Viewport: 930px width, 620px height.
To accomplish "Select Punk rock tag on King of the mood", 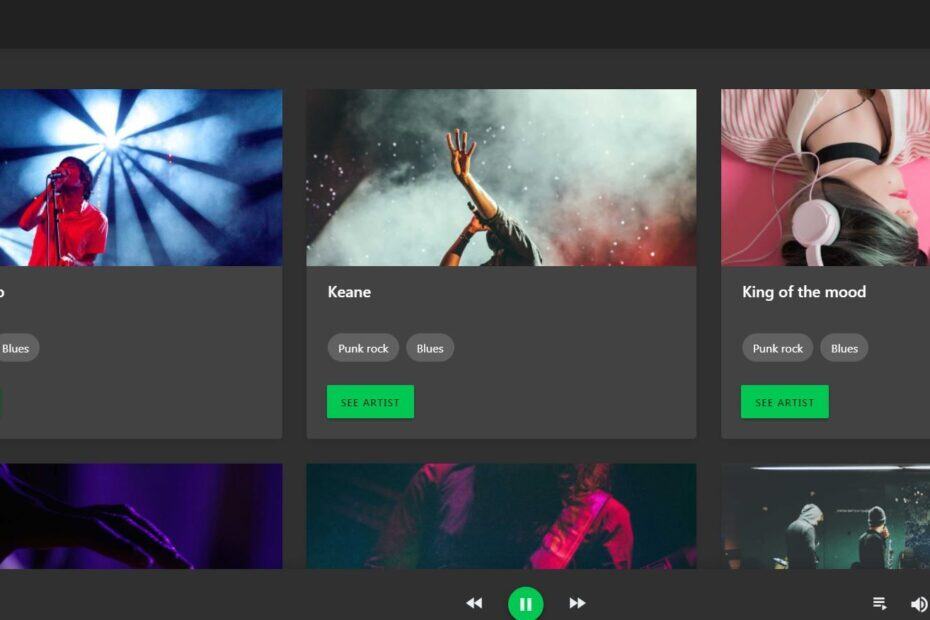I will (x=778, y=348).
